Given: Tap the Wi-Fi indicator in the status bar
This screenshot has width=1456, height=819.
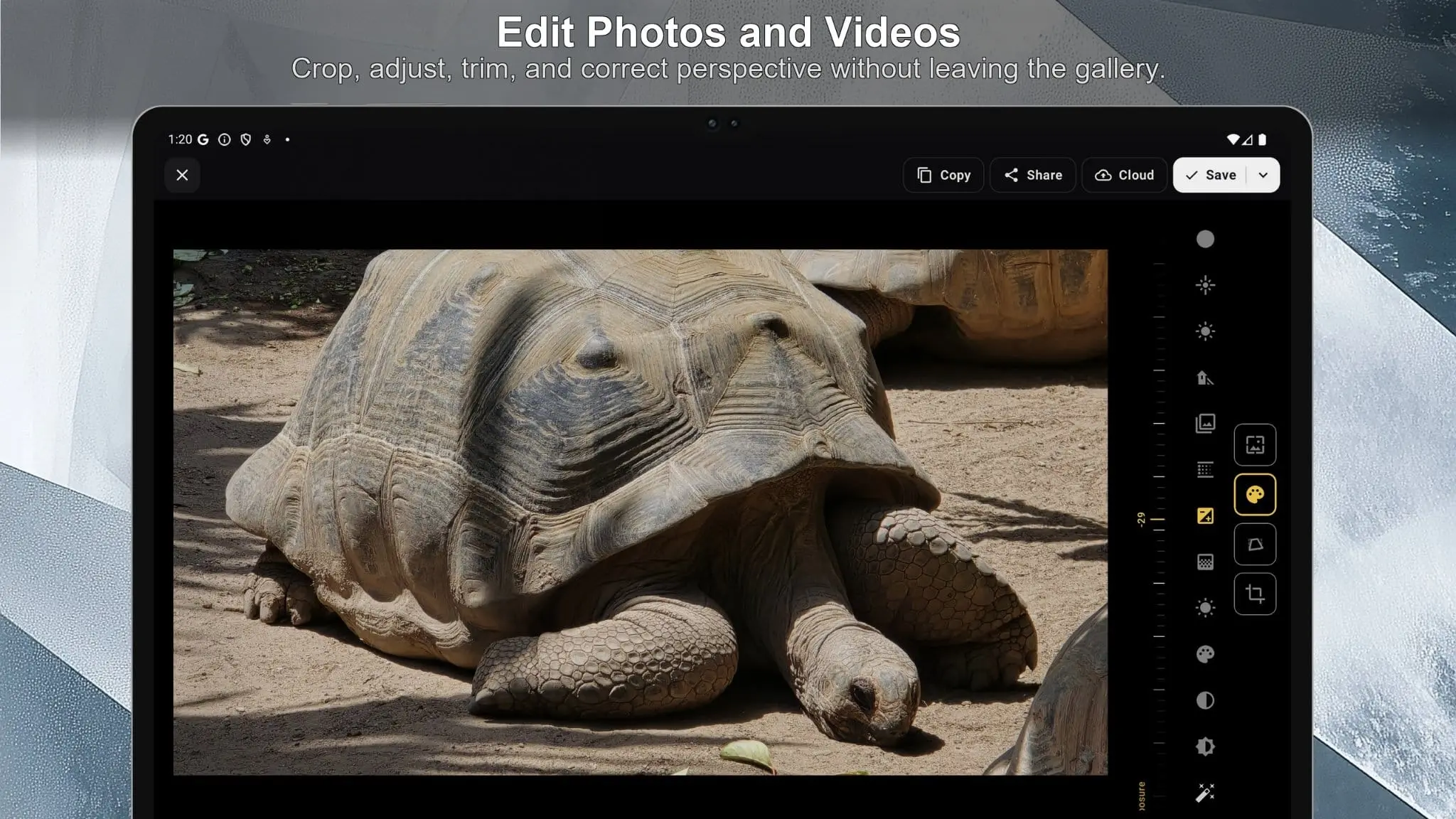Looking at the screenshot, I should (1233, 139).
